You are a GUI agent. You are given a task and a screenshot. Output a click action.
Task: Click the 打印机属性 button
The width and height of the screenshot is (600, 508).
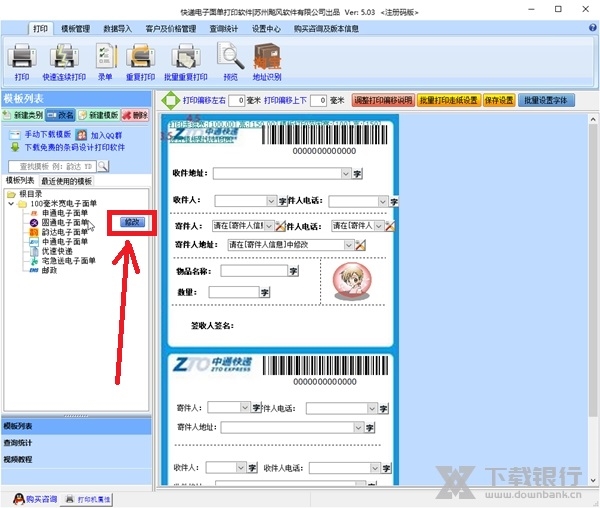88,499
